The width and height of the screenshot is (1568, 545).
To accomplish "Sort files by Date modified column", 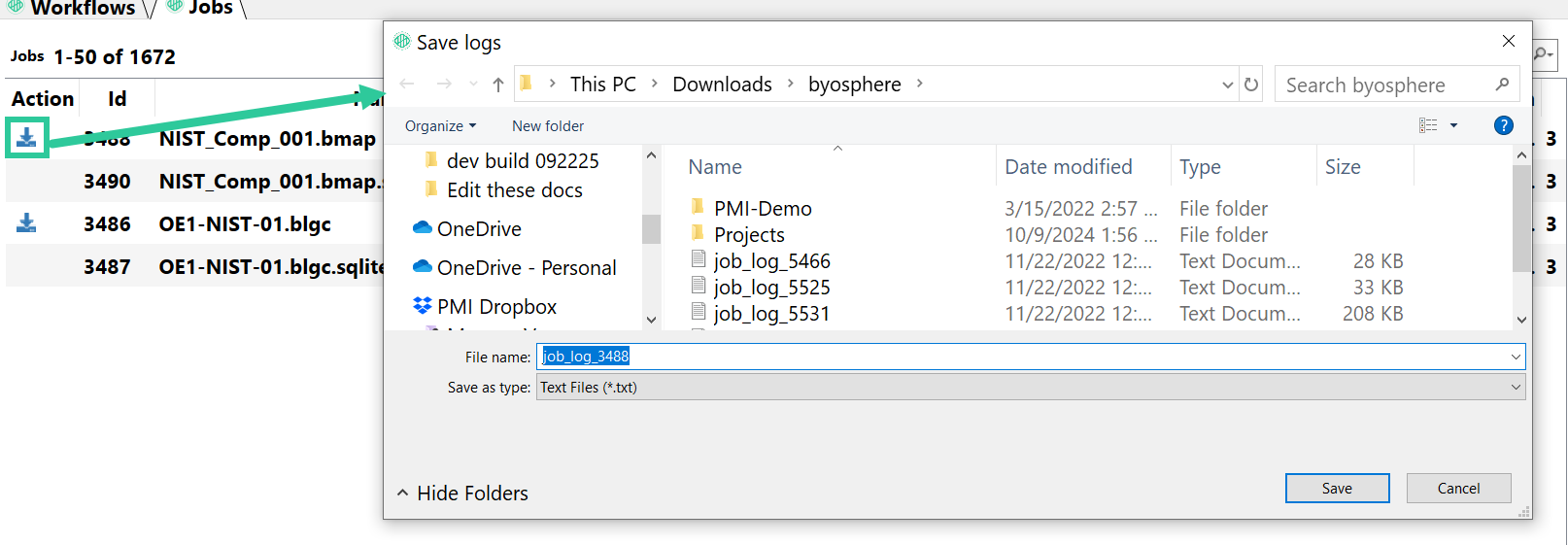I will pos(1069,167).
